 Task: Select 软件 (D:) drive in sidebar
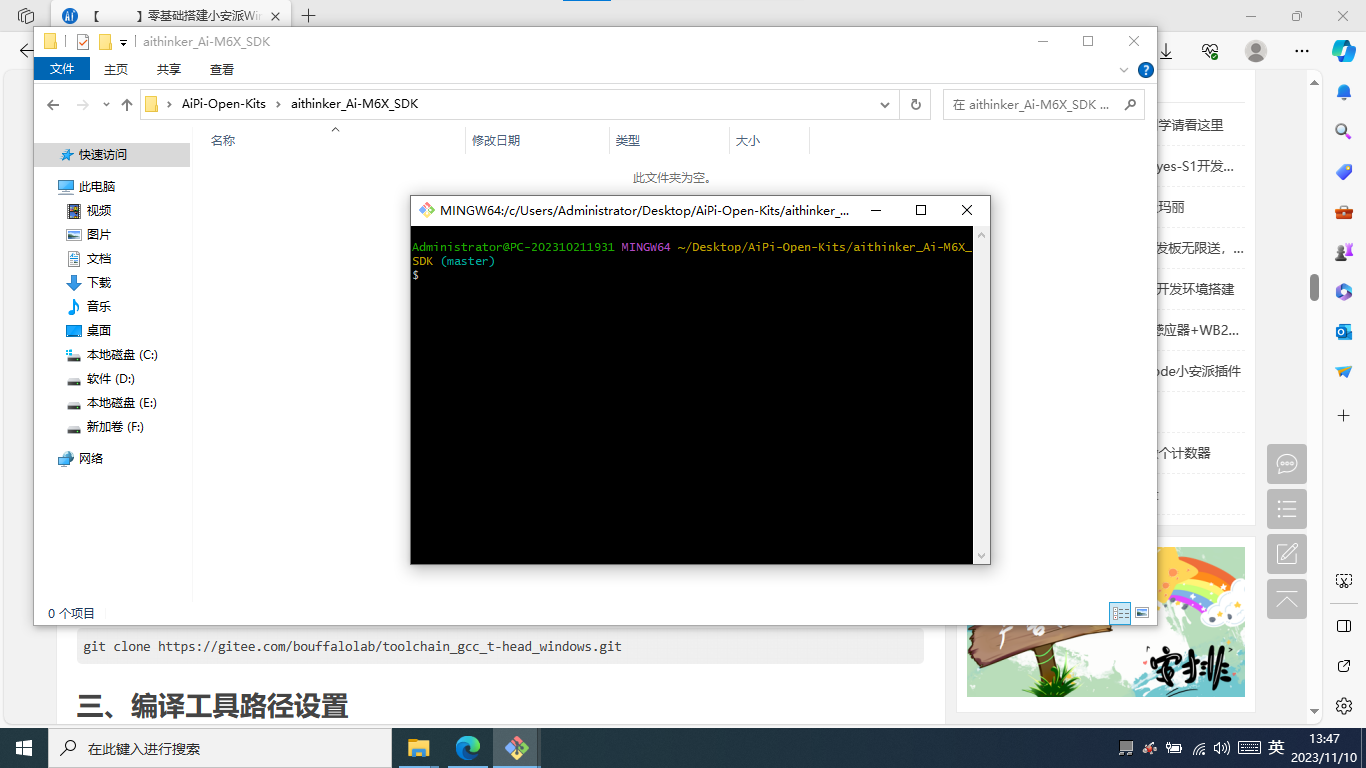[x=111, y=379]
